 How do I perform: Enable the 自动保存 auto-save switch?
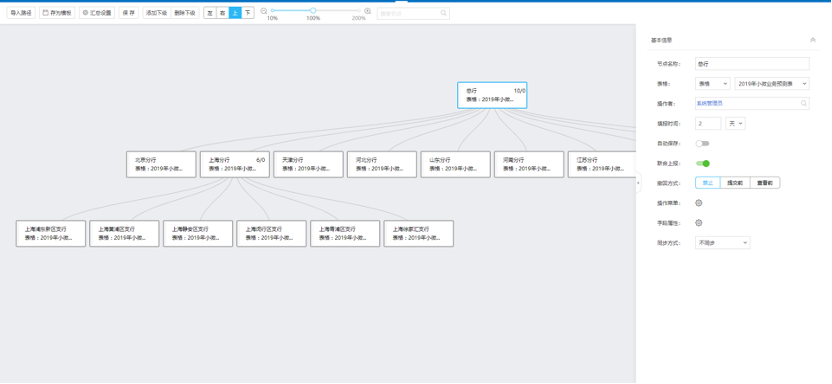pyautogui.click(x=703, y=143)
